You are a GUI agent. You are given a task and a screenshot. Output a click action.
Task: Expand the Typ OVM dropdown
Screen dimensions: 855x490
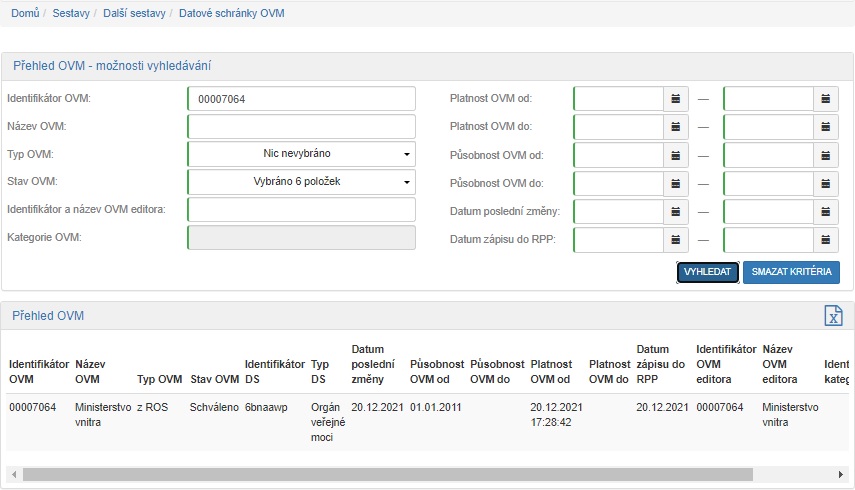pos(301,154)
